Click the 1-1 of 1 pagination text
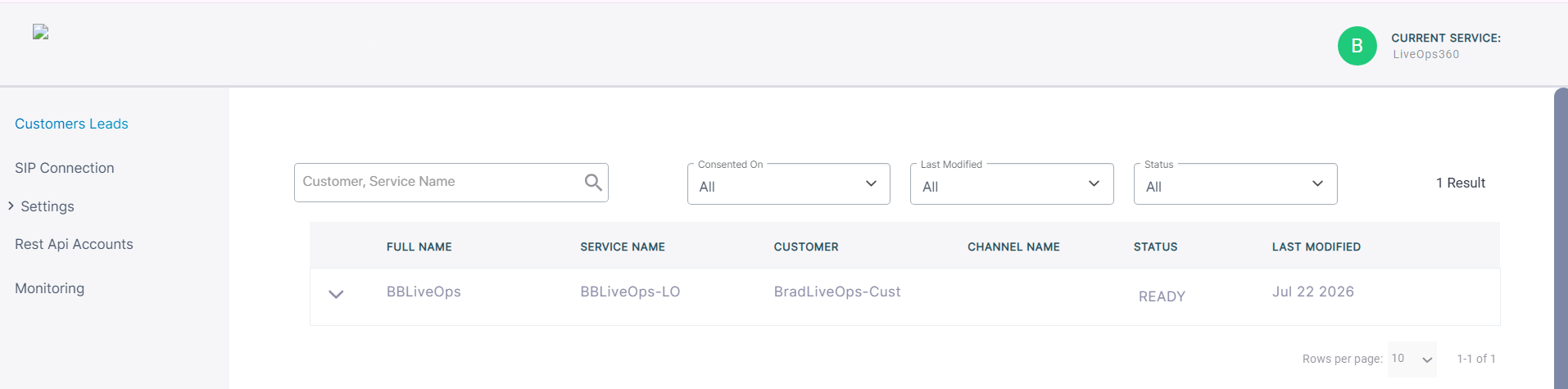Screen dimensions: 1568x389 (1476, 359)
